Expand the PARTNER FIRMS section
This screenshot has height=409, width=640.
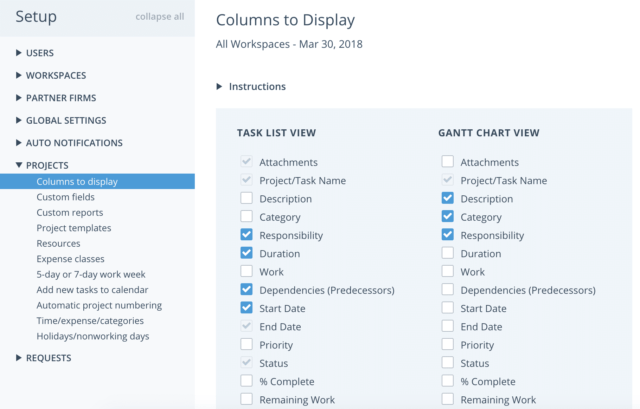(x=18, y=98)
